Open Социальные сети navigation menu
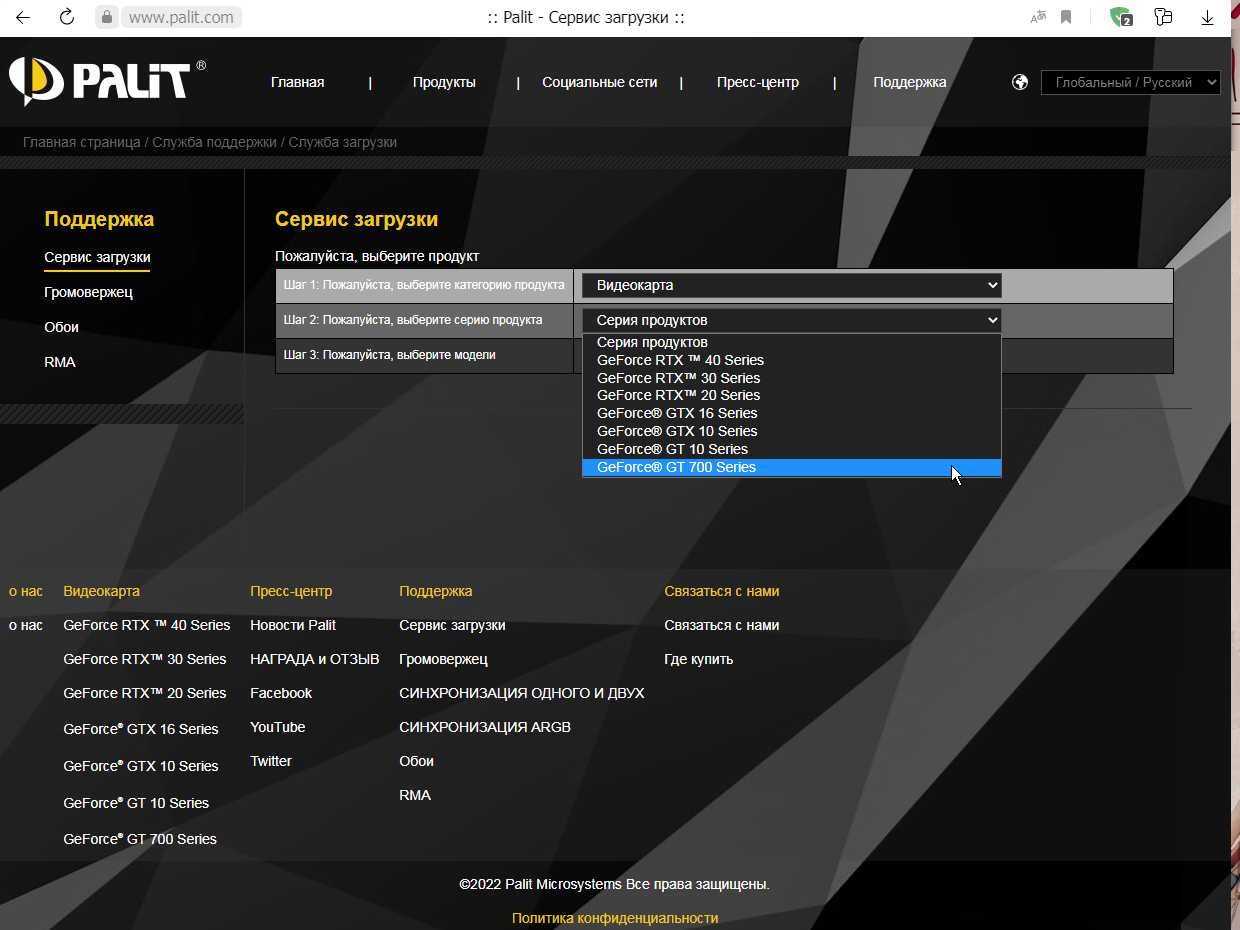This screenshot has height=930, width=1240. coord(600,82)
